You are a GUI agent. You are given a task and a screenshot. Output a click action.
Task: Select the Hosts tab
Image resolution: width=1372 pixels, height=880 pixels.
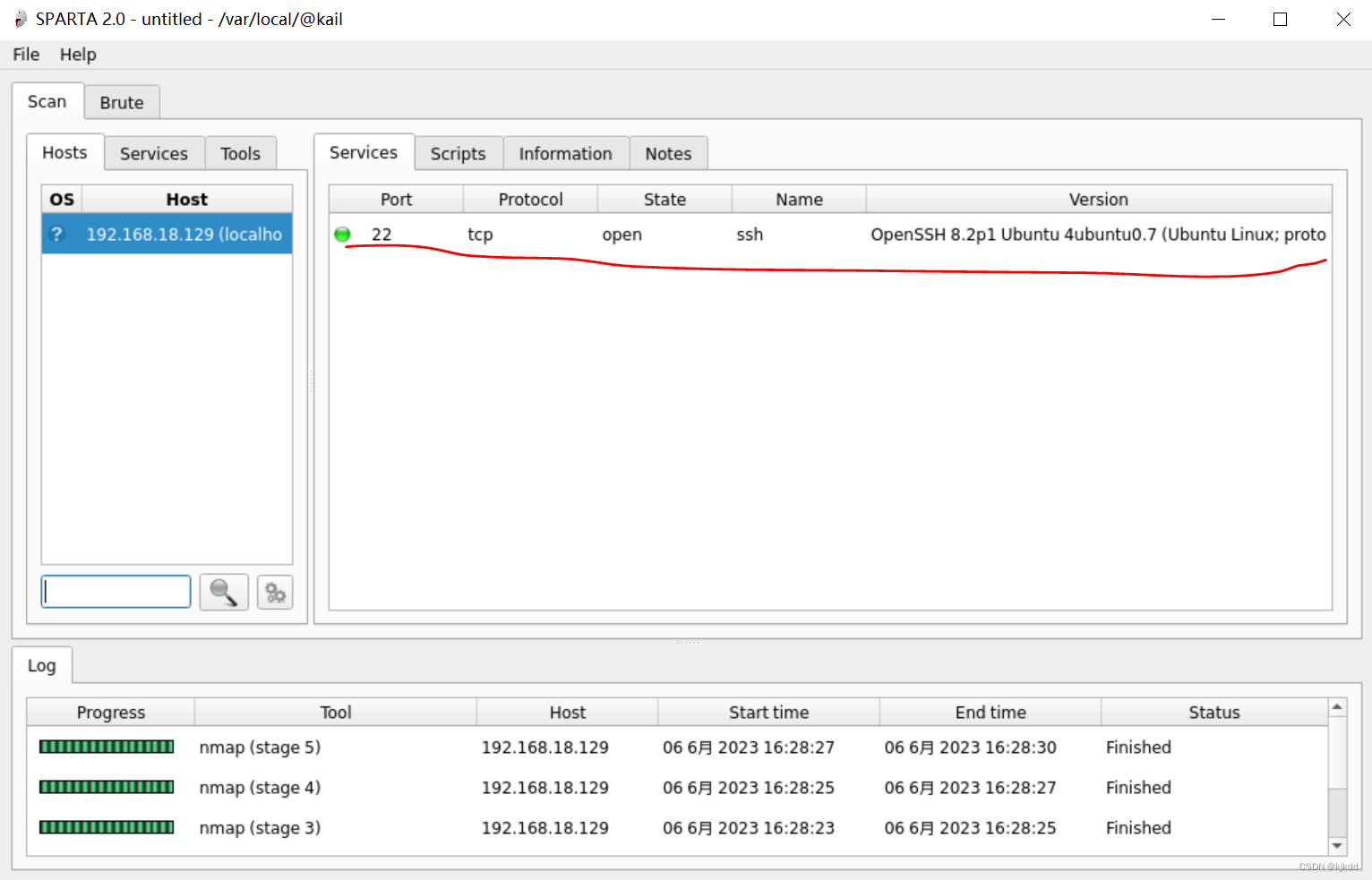click(65, 152)
